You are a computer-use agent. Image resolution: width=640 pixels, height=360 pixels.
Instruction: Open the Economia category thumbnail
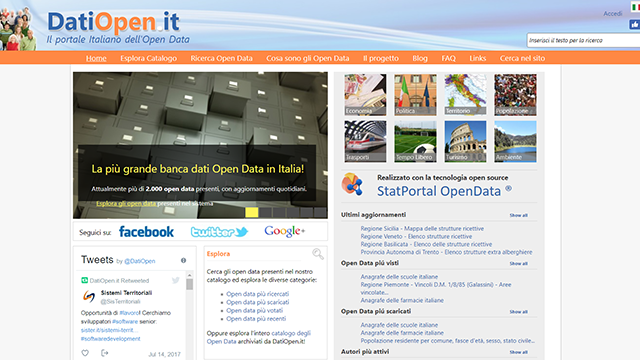[365, 95]
